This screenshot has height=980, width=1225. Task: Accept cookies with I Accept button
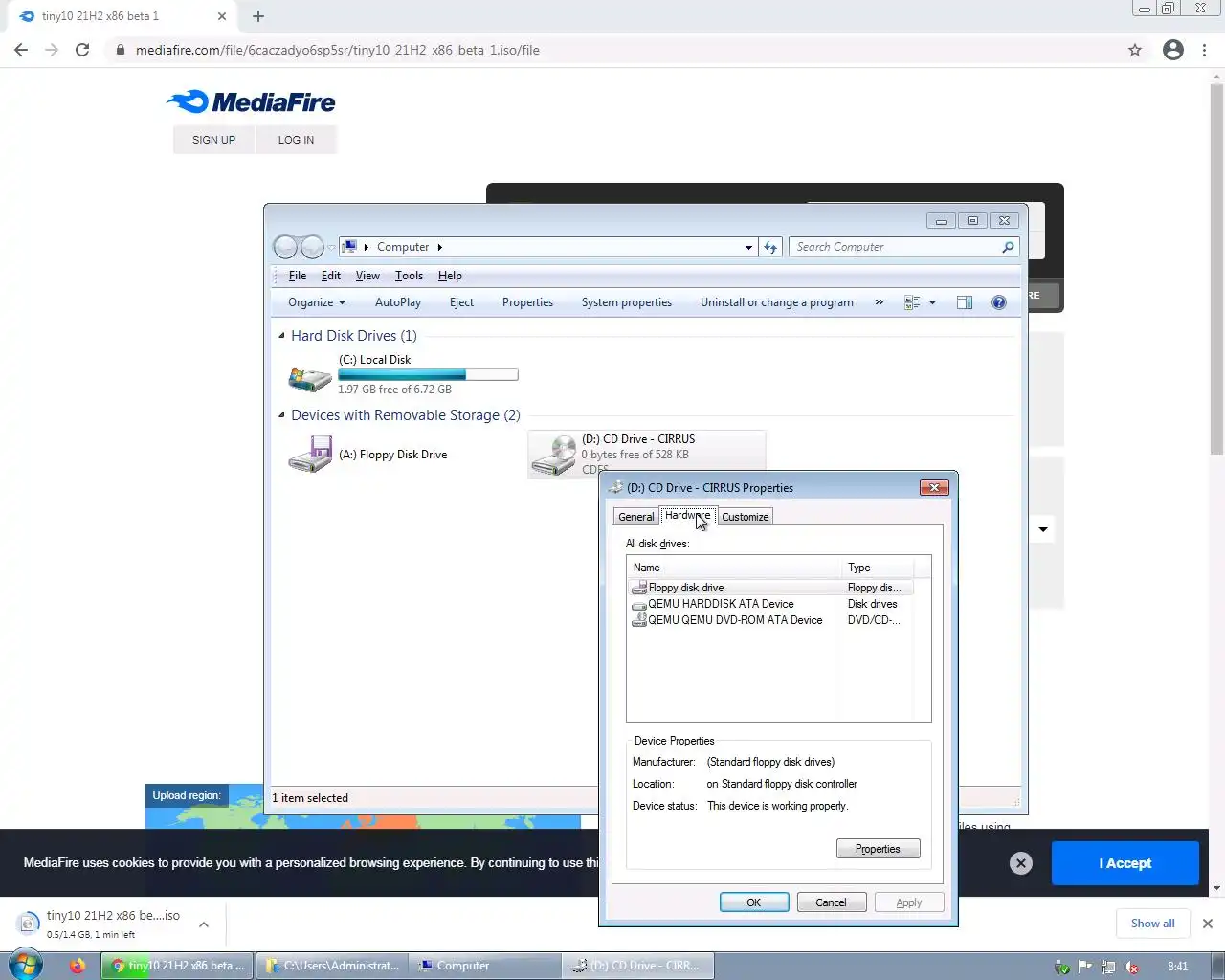coord(1125,863)
